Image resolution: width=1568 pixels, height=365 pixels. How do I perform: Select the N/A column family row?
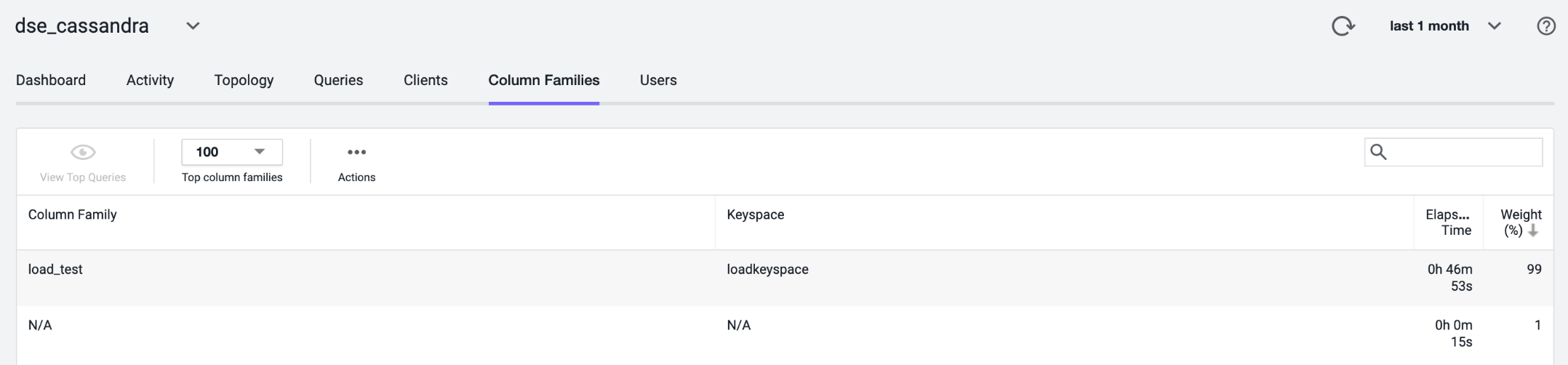784,334
